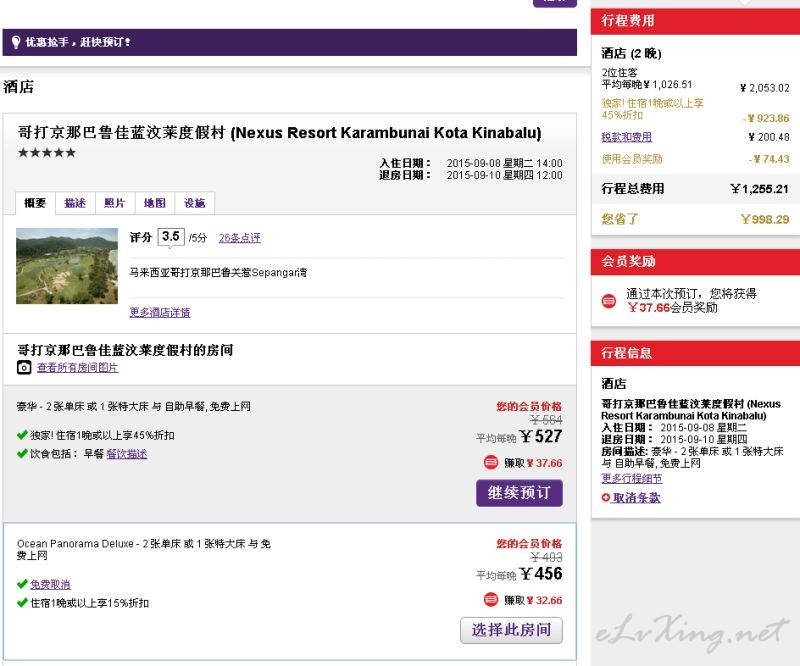Open the 免费取消 link

51,584
